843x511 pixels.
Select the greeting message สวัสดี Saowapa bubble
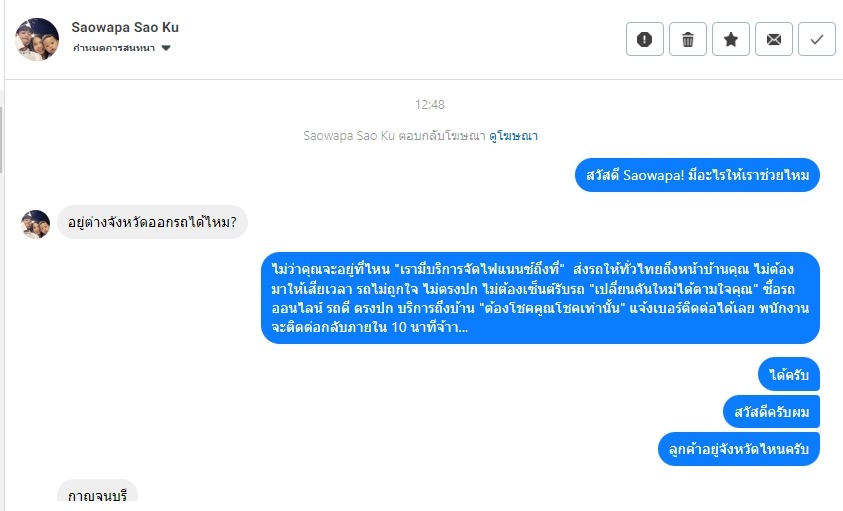click(698, 176)
